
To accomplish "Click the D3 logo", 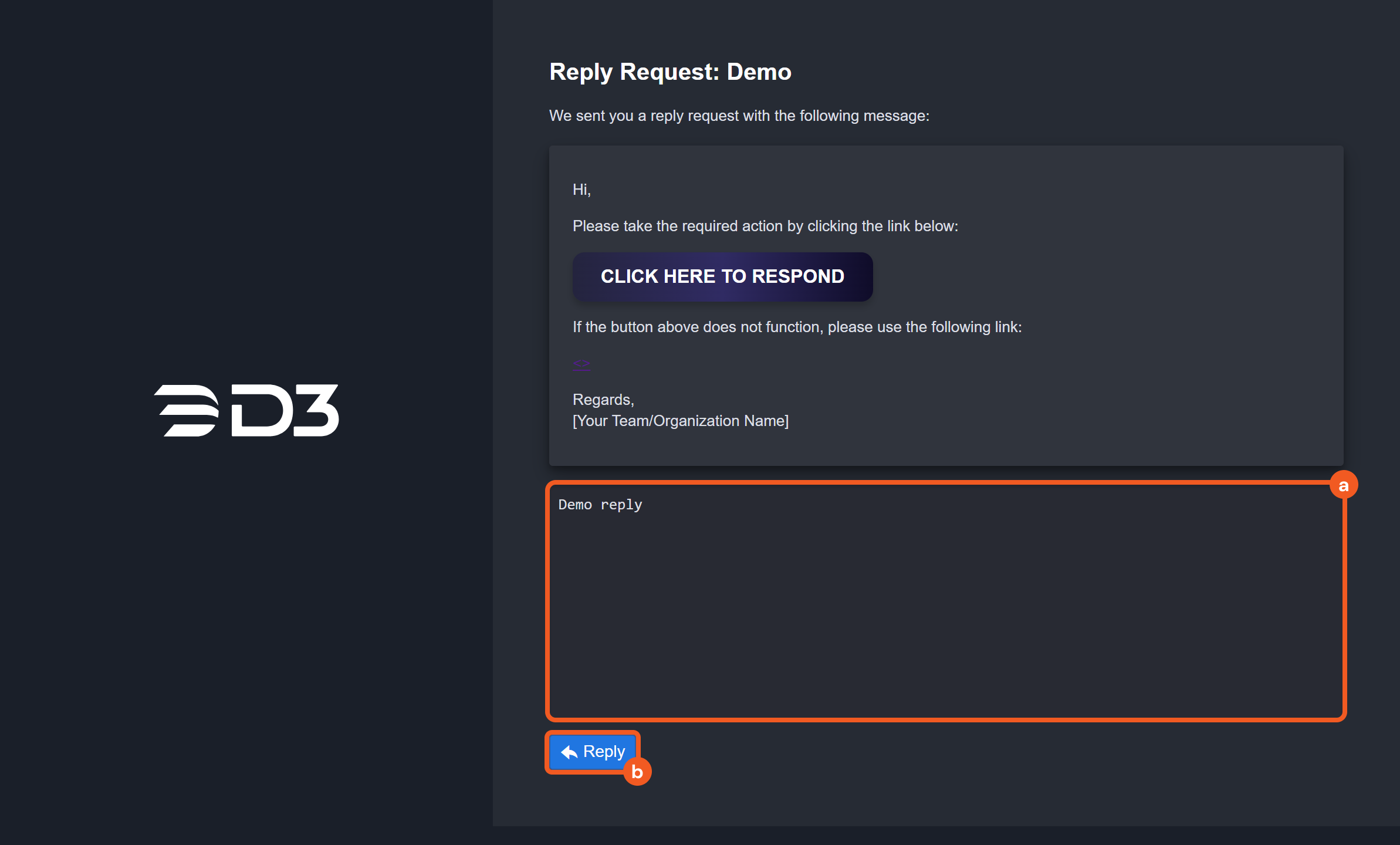I will (x=246, y=410).
